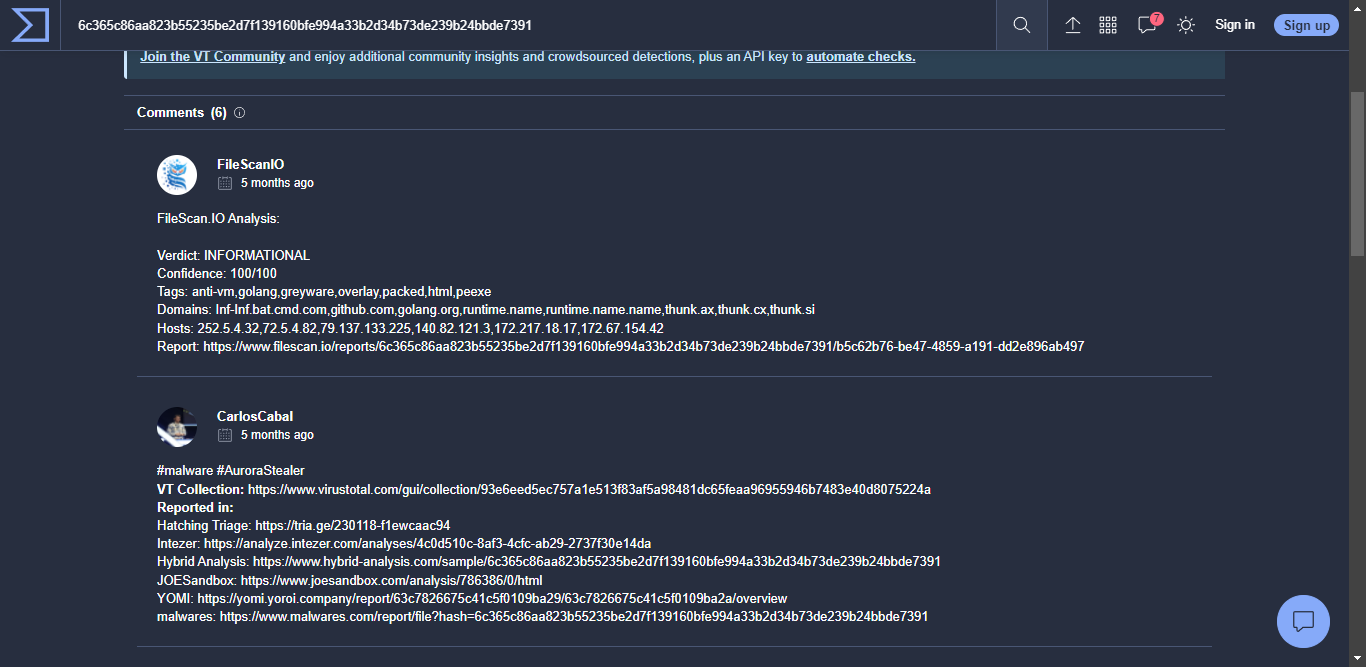
Task: Click the Comments info icon
Action: click(239, 113)
